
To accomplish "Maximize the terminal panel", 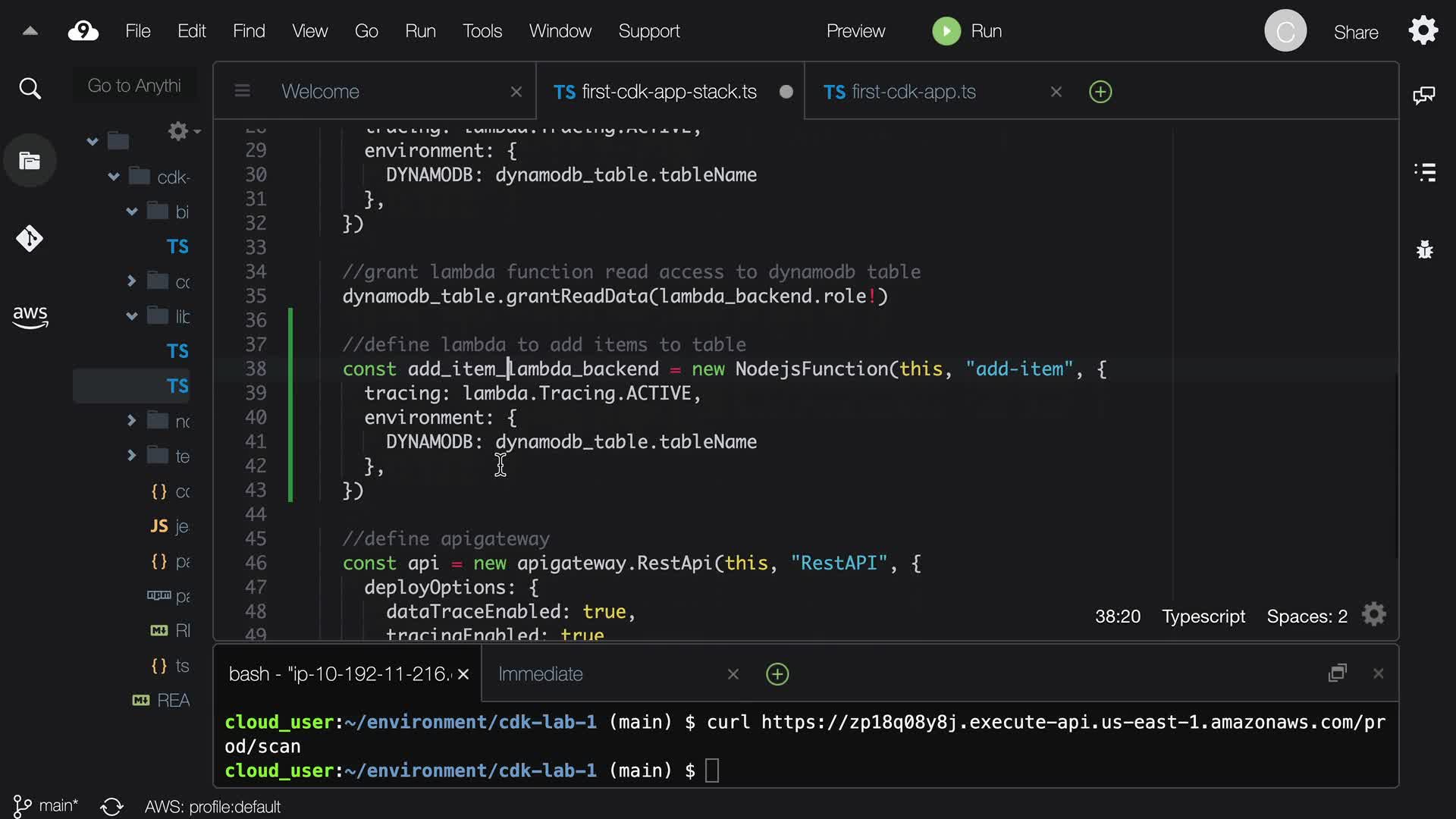I will pyautogui.click(x=1337, y=673).
